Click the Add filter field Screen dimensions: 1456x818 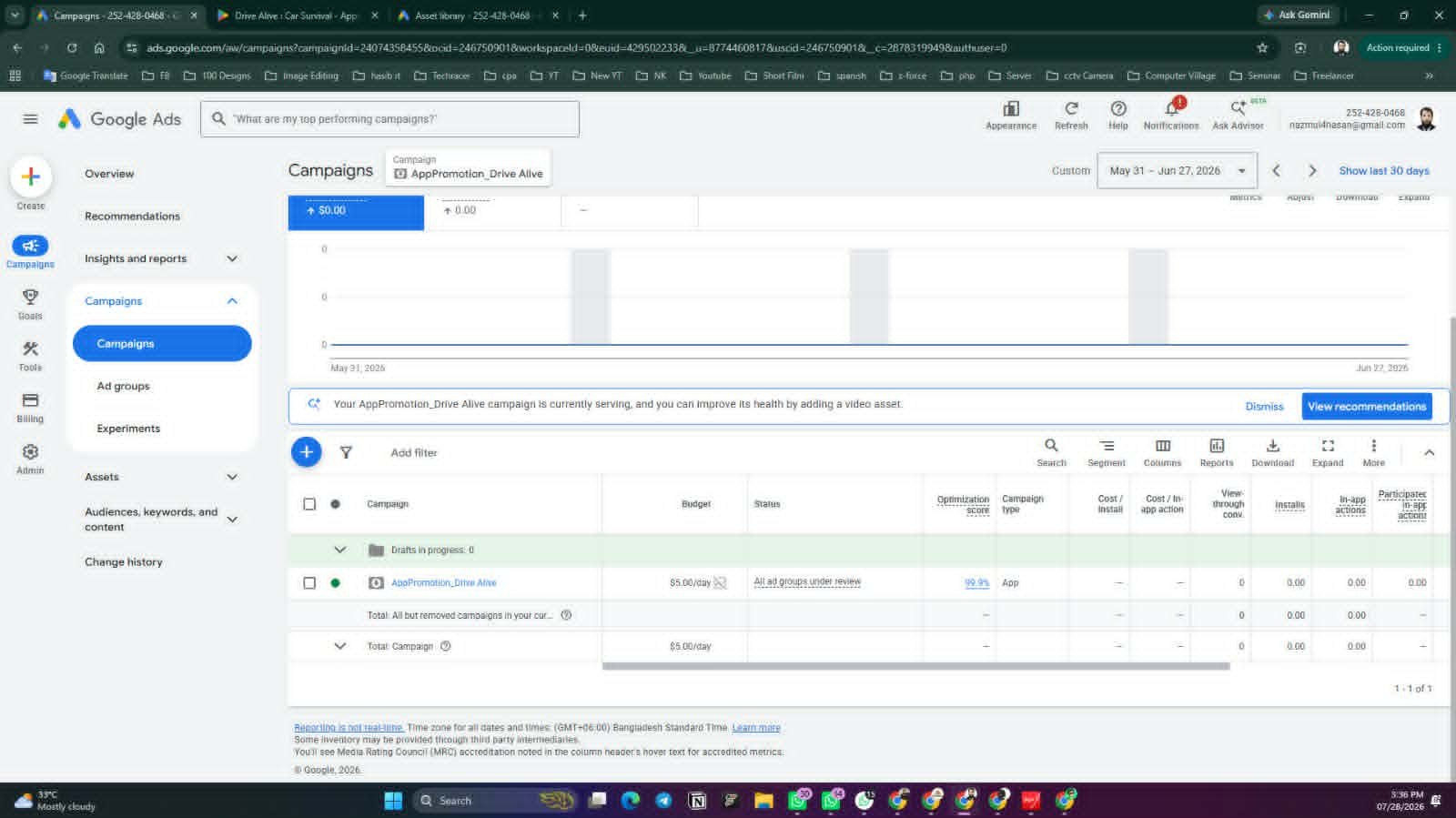pos(414,452)
